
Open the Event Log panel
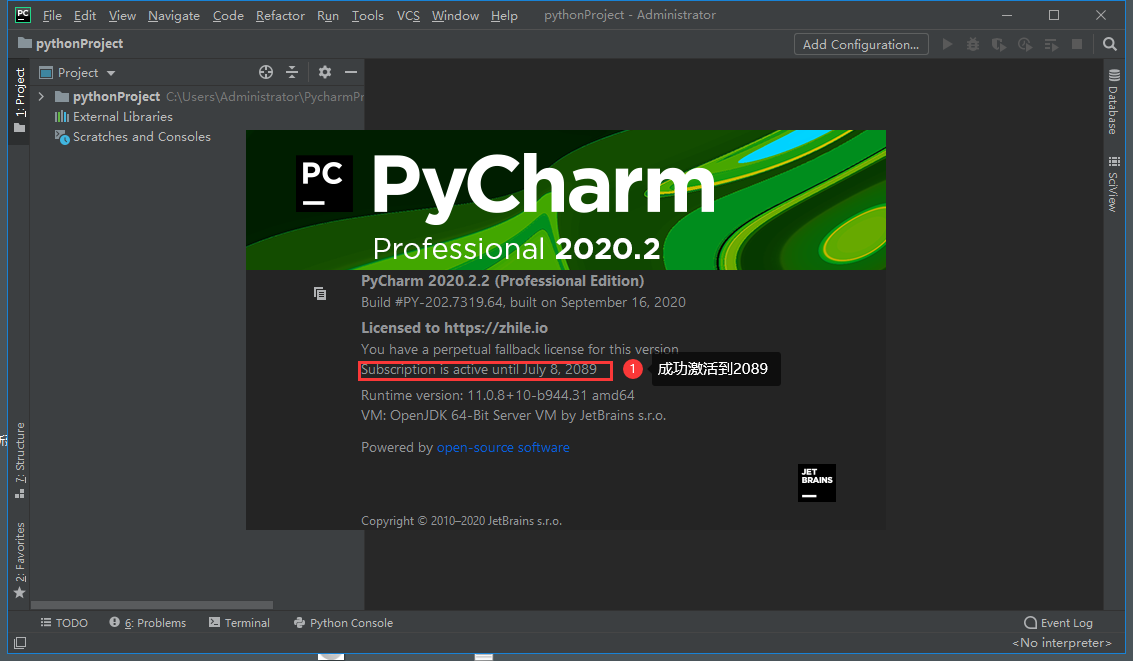click(x=1058, y=623)
